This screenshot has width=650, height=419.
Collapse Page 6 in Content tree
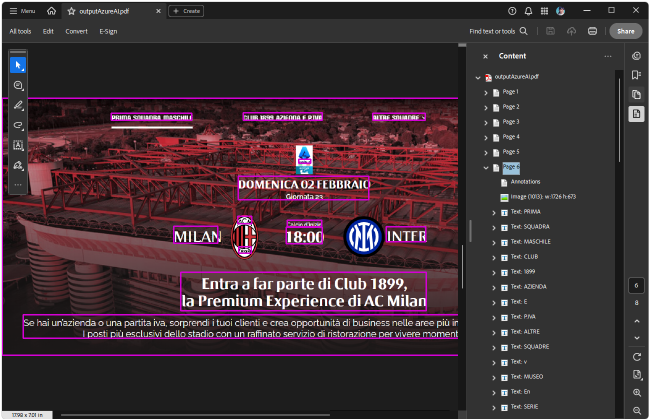(486, 167)
